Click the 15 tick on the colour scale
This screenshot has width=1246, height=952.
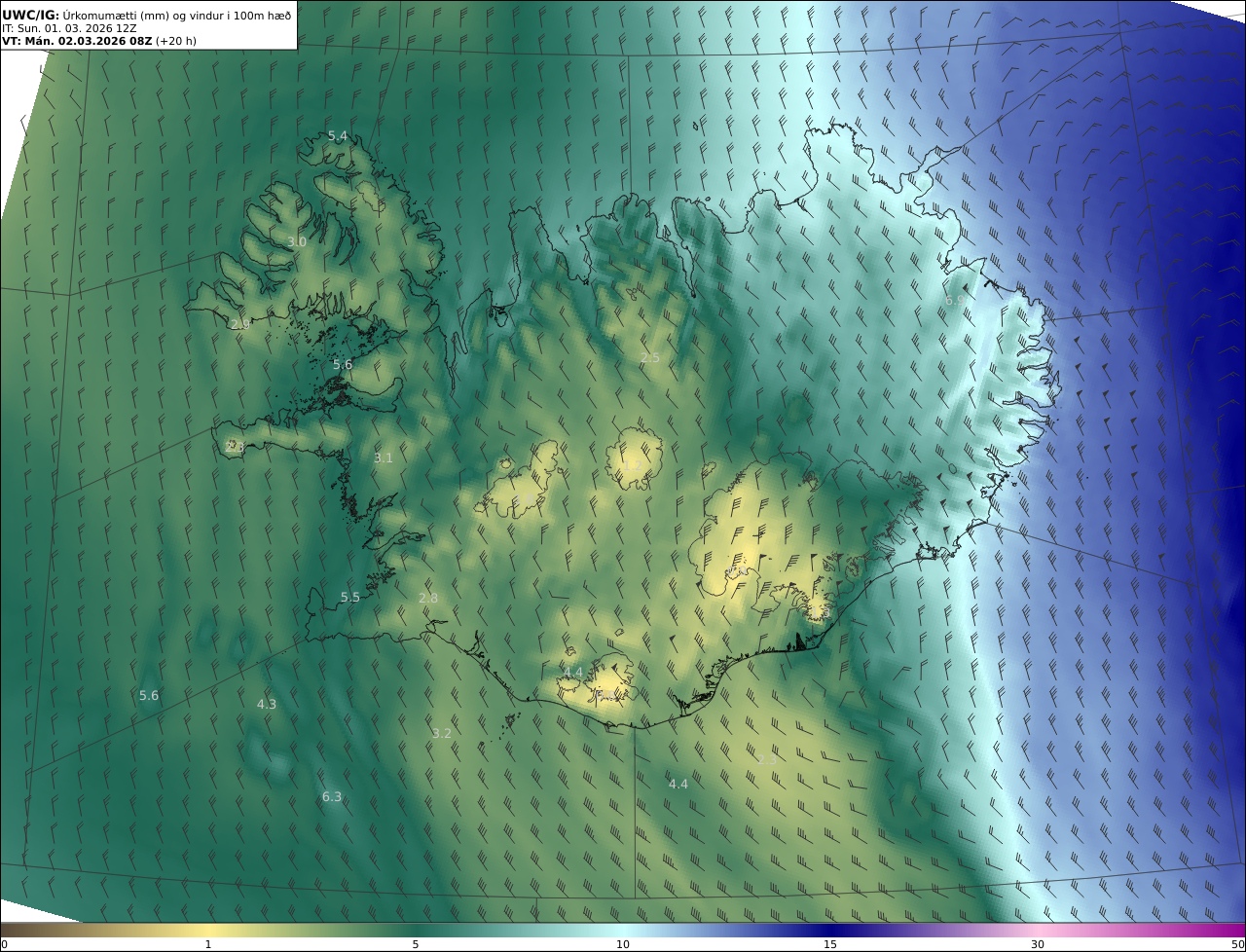[x=830, y=944]
